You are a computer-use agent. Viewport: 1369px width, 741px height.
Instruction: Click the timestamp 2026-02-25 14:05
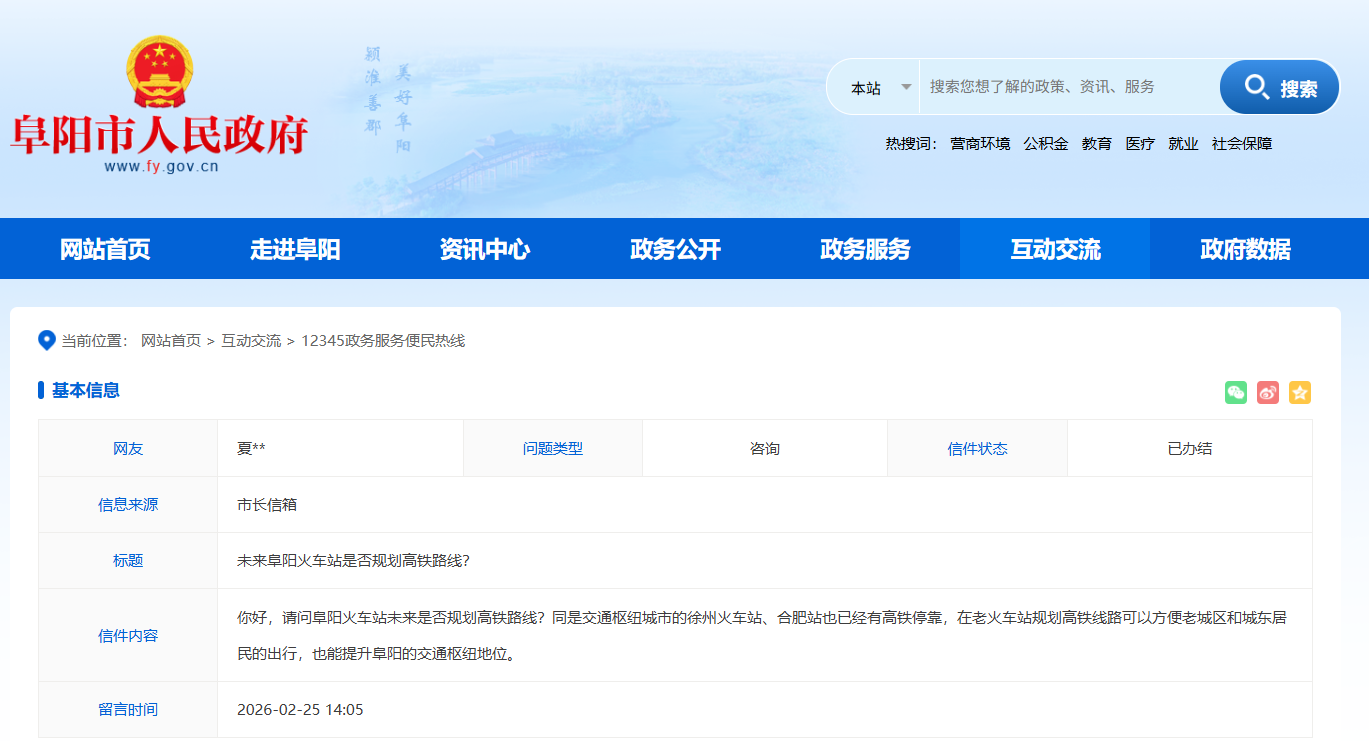[300, 710]
